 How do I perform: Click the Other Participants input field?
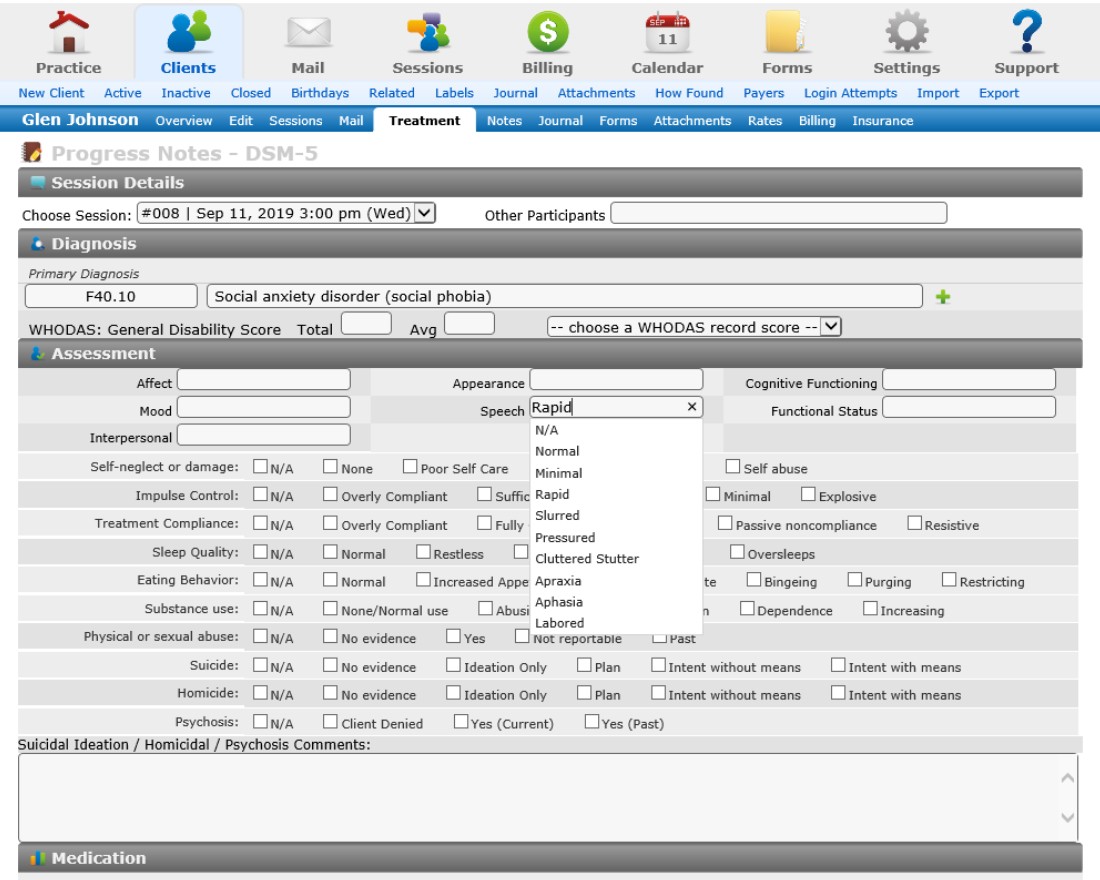coord(779,213)
